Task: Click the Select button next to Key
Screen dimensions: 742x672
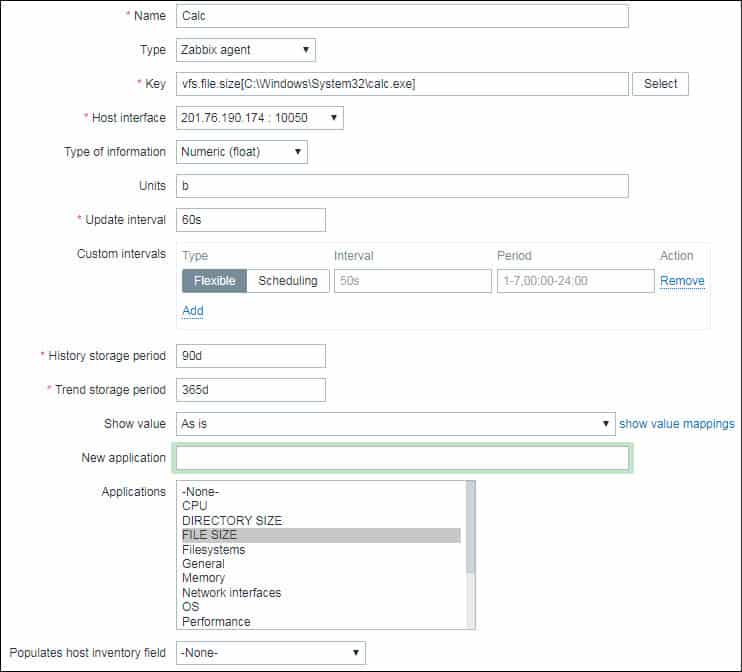Action: [x=660, y=84]
